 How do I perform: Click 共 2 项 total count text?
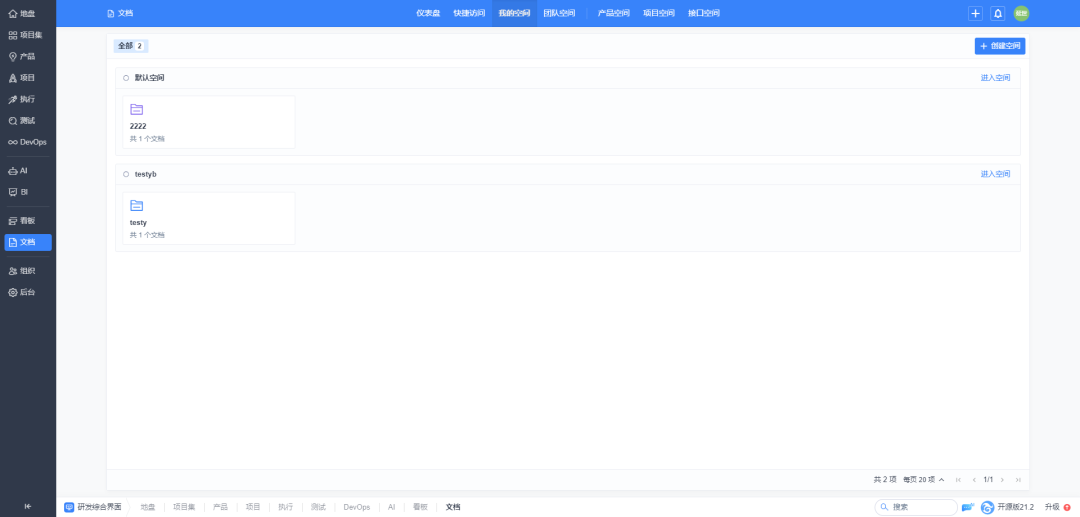[885, 480]
